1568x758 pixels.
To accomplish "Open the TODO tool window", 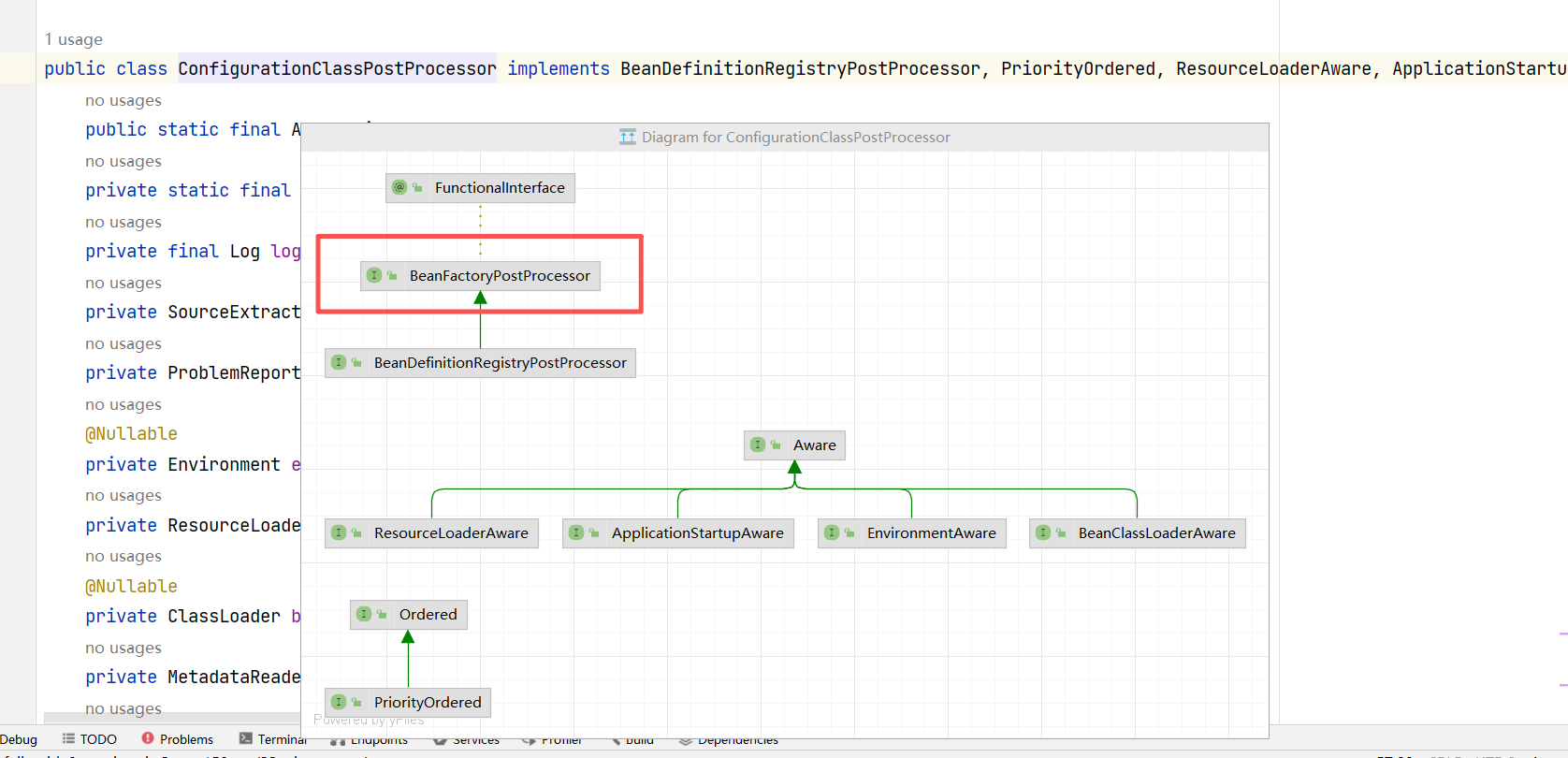I will click(90, 739).
